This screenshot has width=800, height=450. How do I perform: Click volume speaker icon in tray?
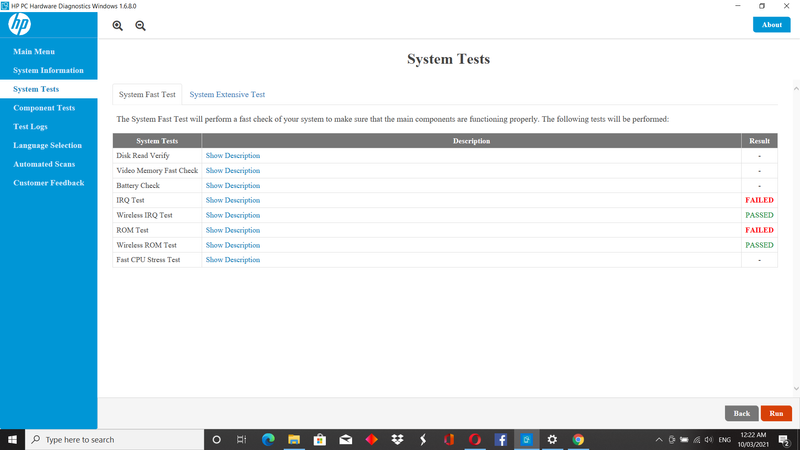pos(709,439)
